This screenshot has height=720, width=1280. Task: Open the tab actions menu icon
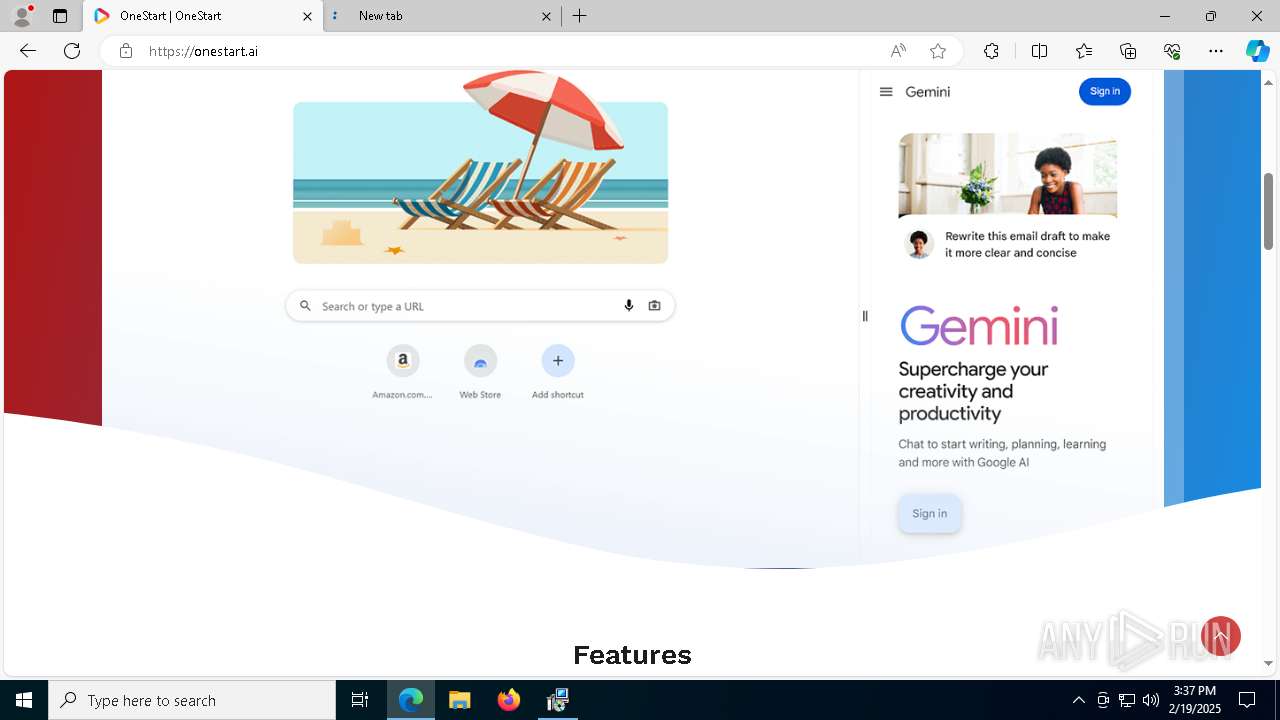[x=60, y=16]
